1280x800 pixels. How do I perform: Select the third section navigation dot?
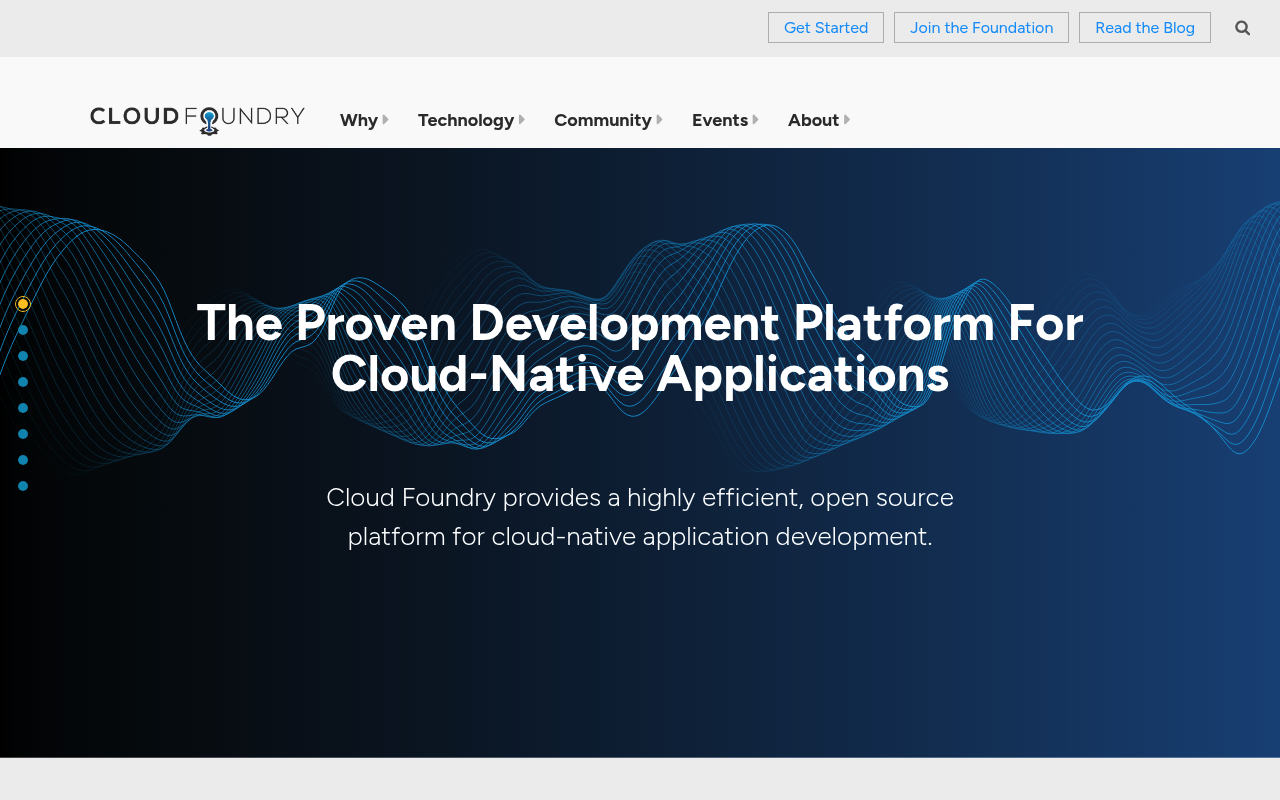coord(23,356)
